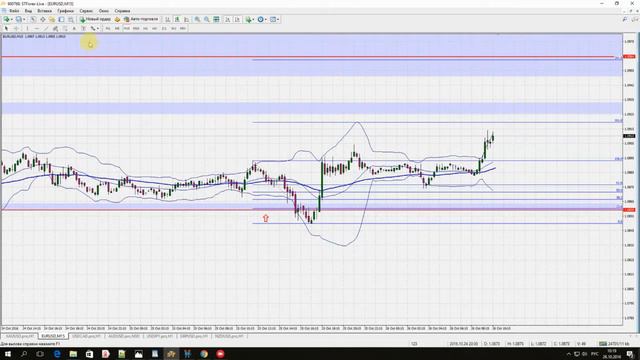Image resolution: width=640 pixels, height=360 pixels.
Task: Show the Navigator panel
Action: 52,19
